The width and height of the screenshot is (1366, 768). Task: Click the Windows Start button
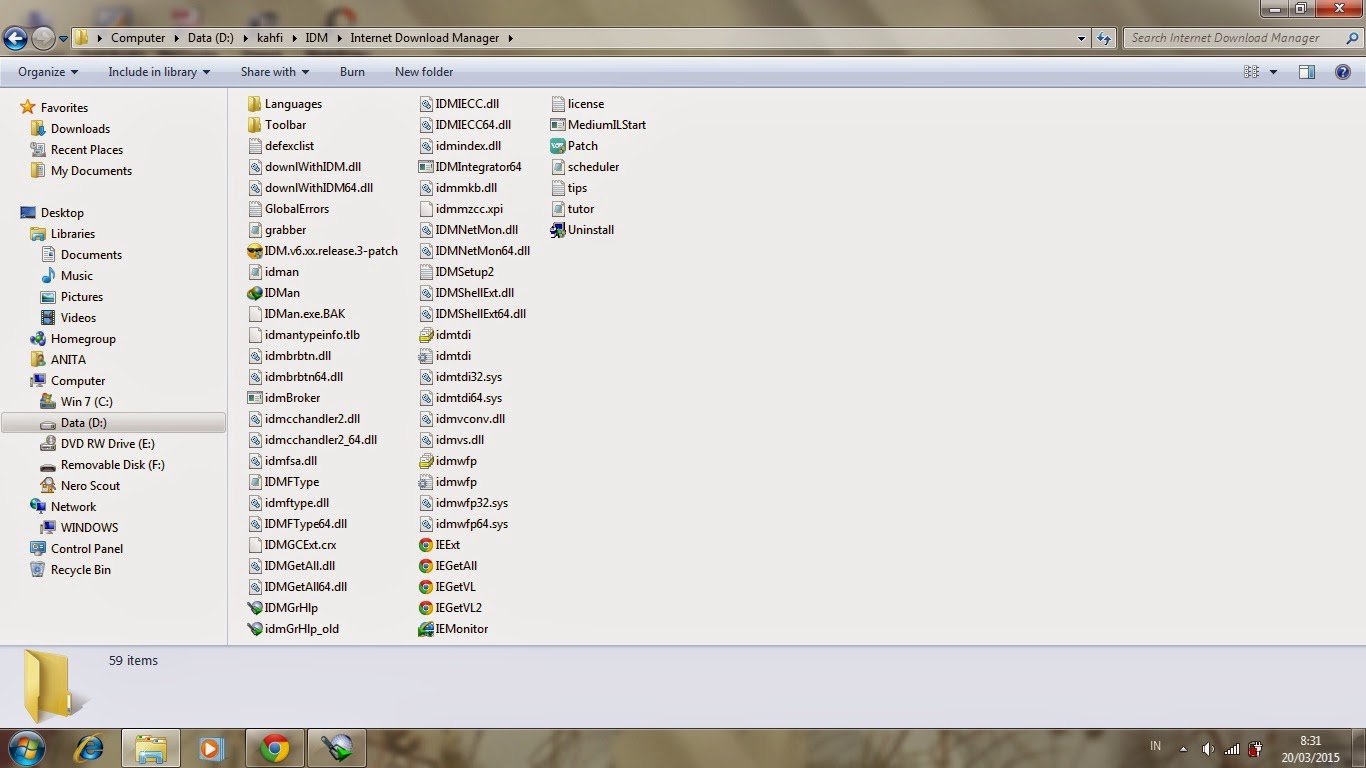[x=25, y=747]
